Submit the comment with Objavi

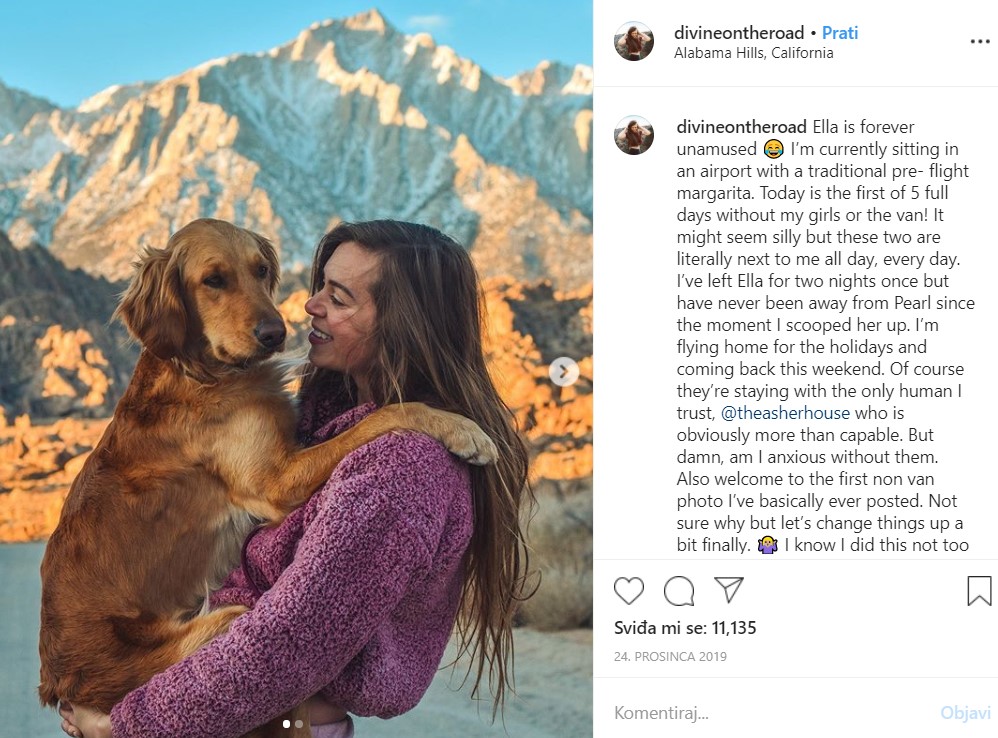[x=966, y=713]
